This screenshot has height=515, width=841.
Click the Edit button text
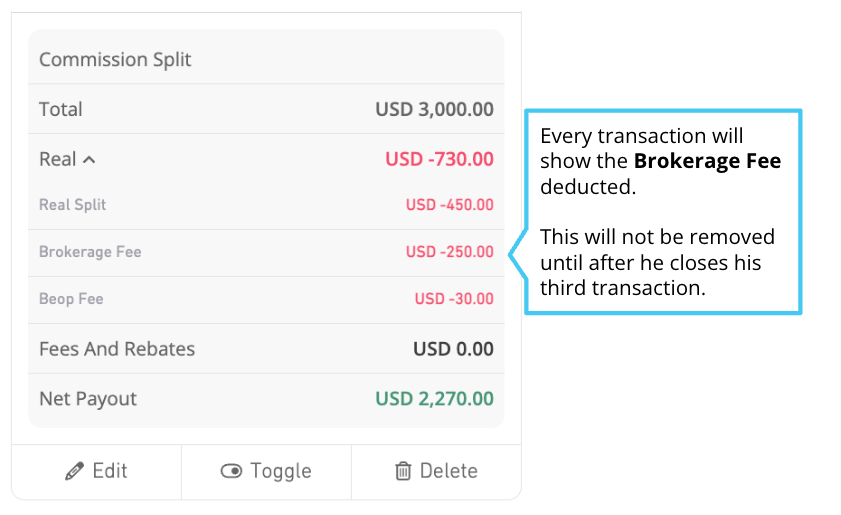[110, 471]
